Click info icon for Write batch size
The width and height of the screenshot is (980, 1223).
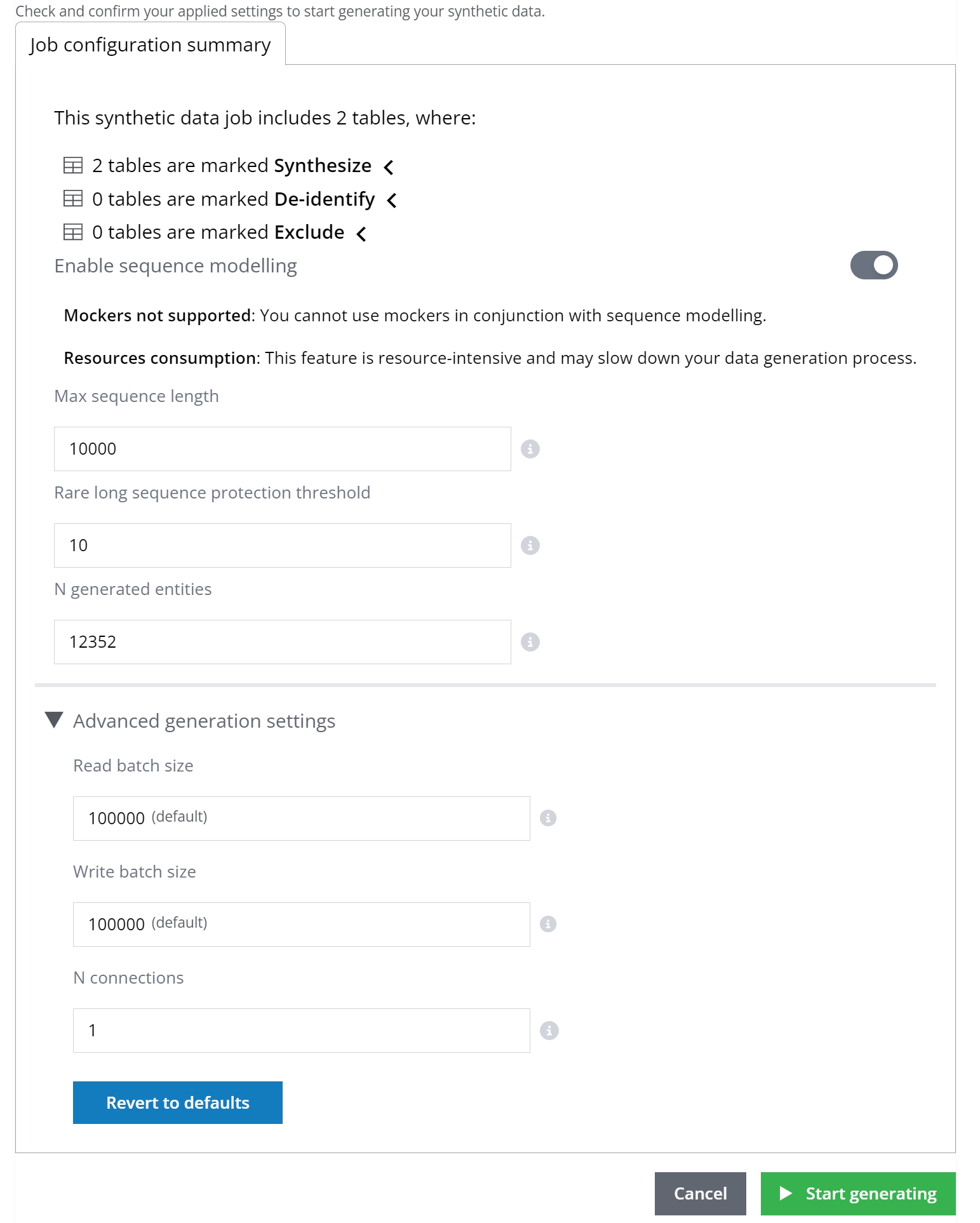click(x=548, y=924)
